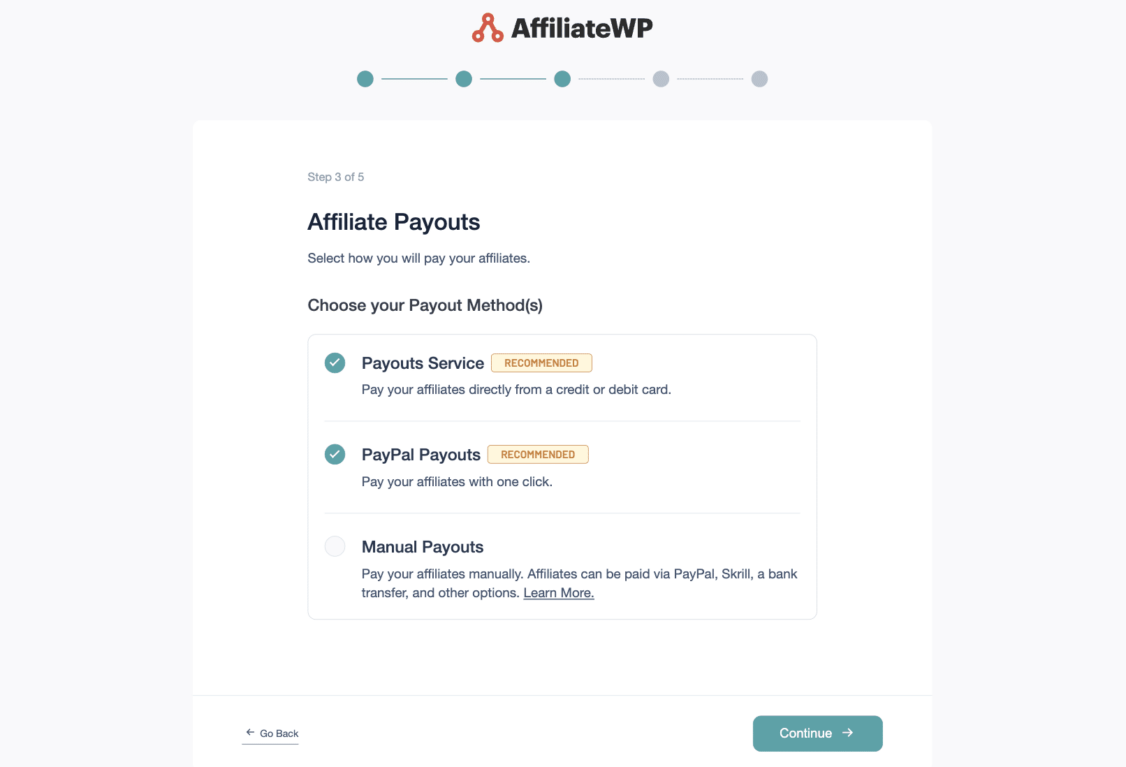Viewport: 1126px width, 767px height.
Task: Enable Manual Payouts
Action: (x=335, y=546)
